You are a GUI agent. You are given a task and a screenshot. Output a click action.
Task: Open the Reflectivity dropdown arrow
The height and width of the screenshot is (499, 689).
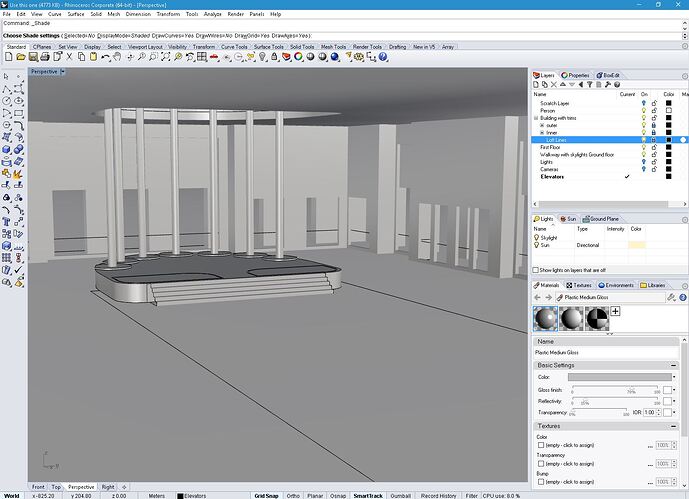pos(674,401)
